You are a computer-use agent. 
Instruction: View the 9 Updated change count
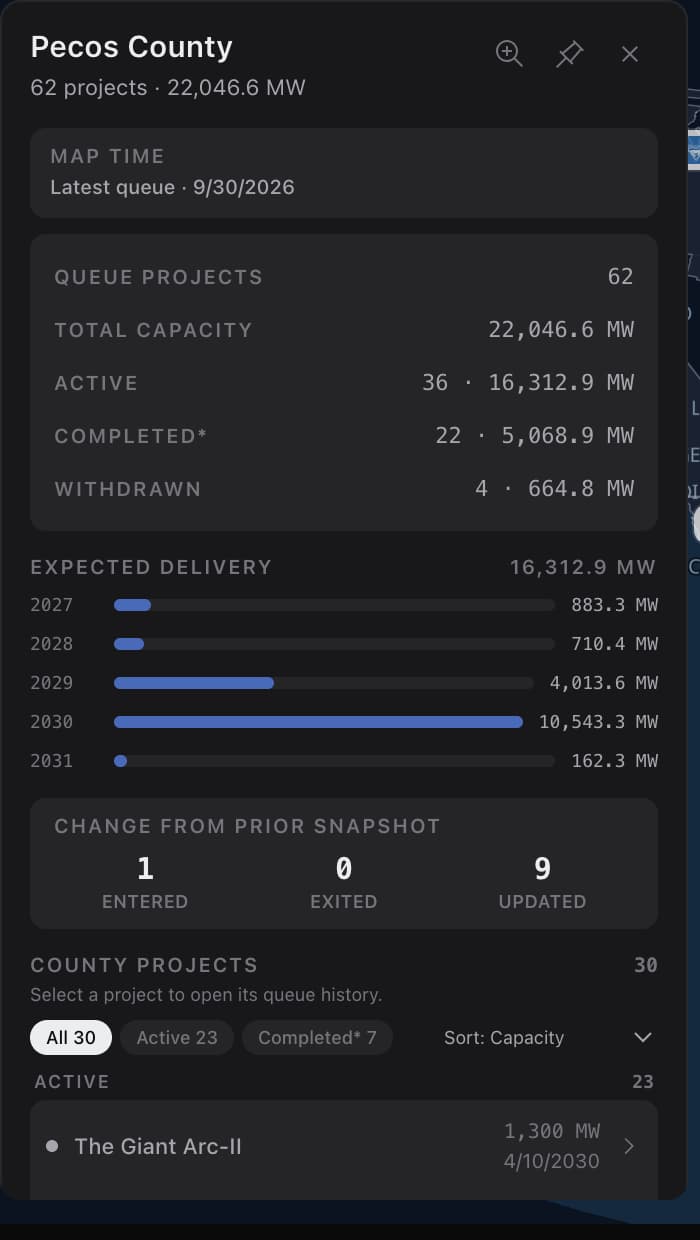pyautogui.click(x=542, y=882)
